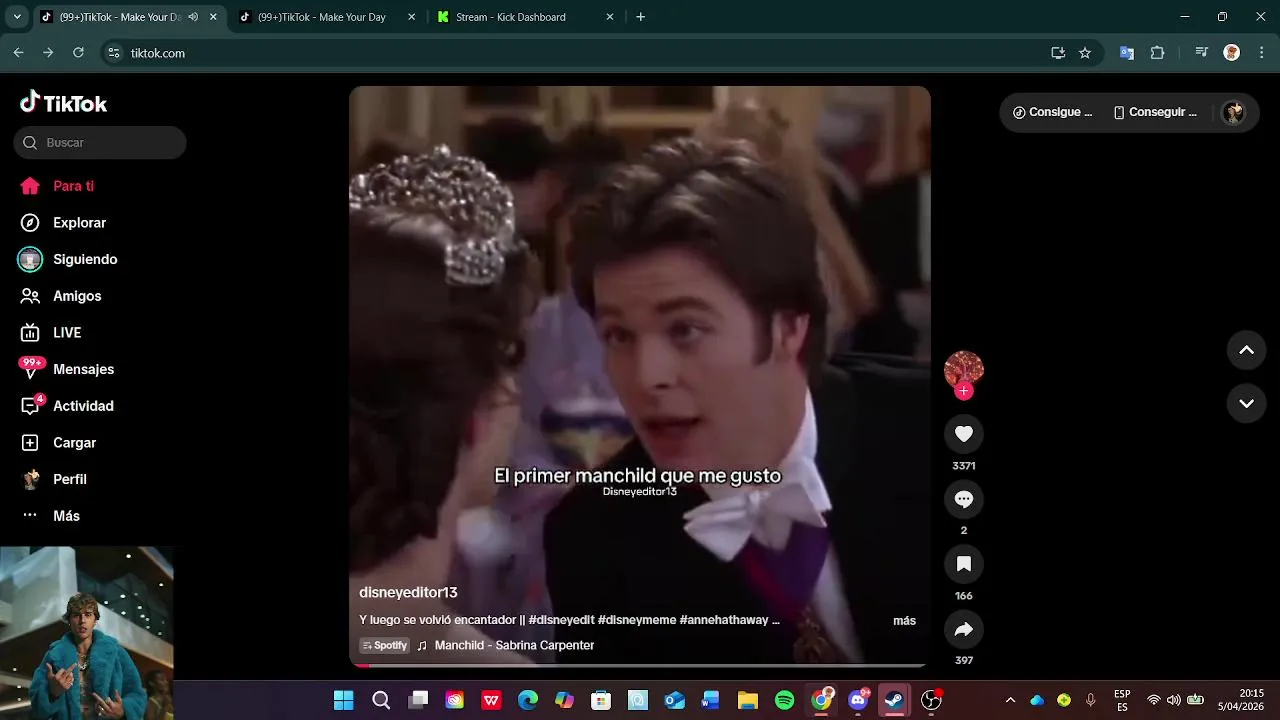The width and height of the screenshot is (1280, 720).
Task: Open Spotify from the taskbar
Action: coord(785,701)
